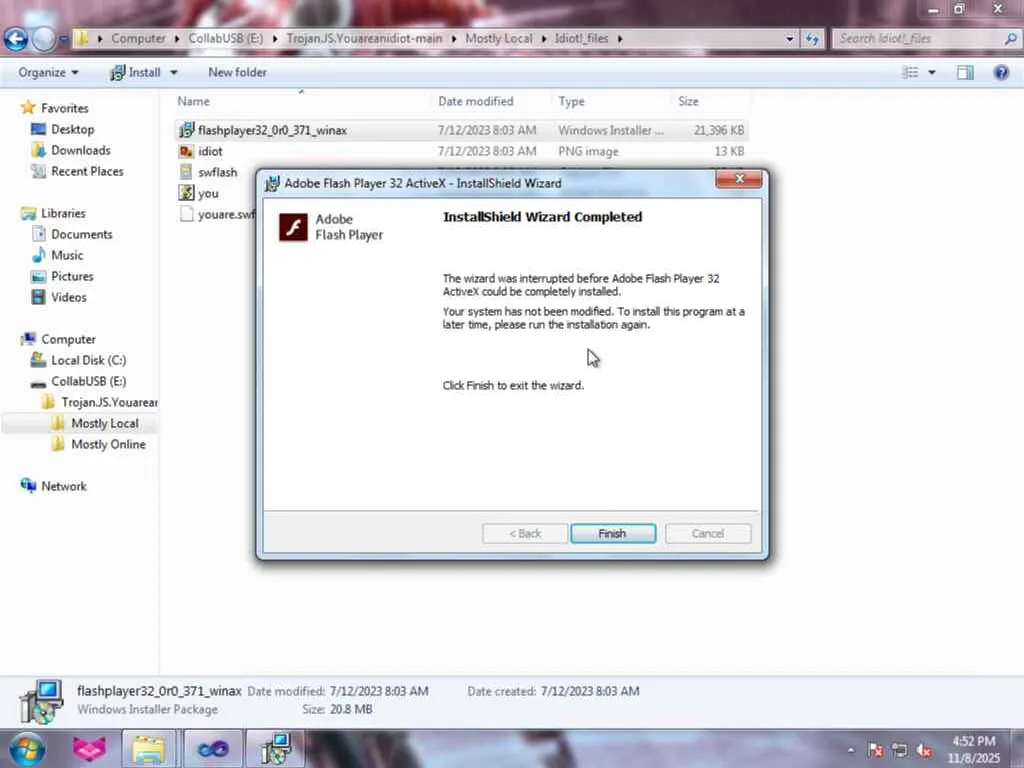1024x768 pixels.
Task: Select the flashplayer32_0r0_371_winax file
Action: [462, 131]
